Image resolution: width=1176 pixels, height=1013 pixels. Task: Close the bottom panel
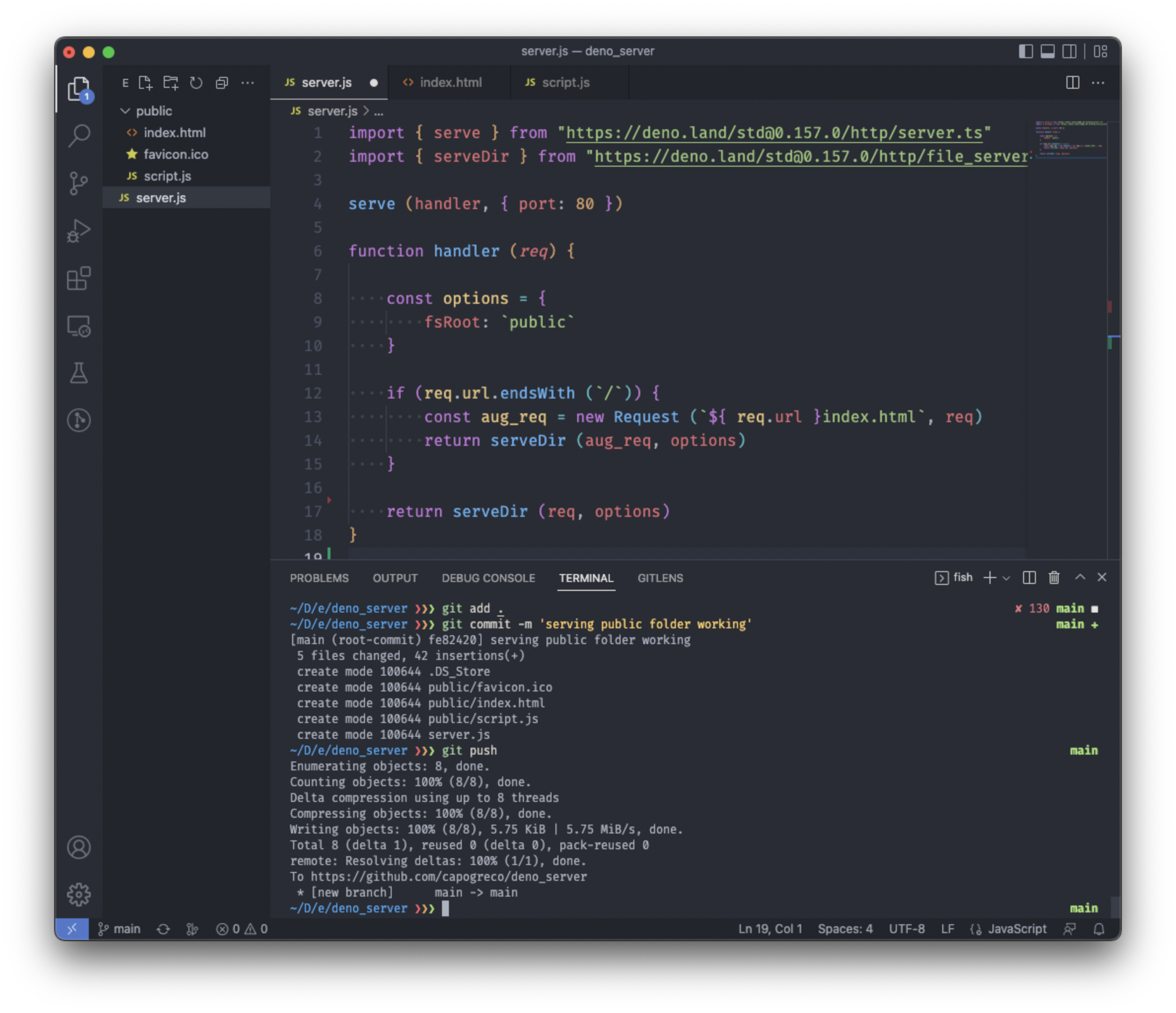click(1102, 577)
